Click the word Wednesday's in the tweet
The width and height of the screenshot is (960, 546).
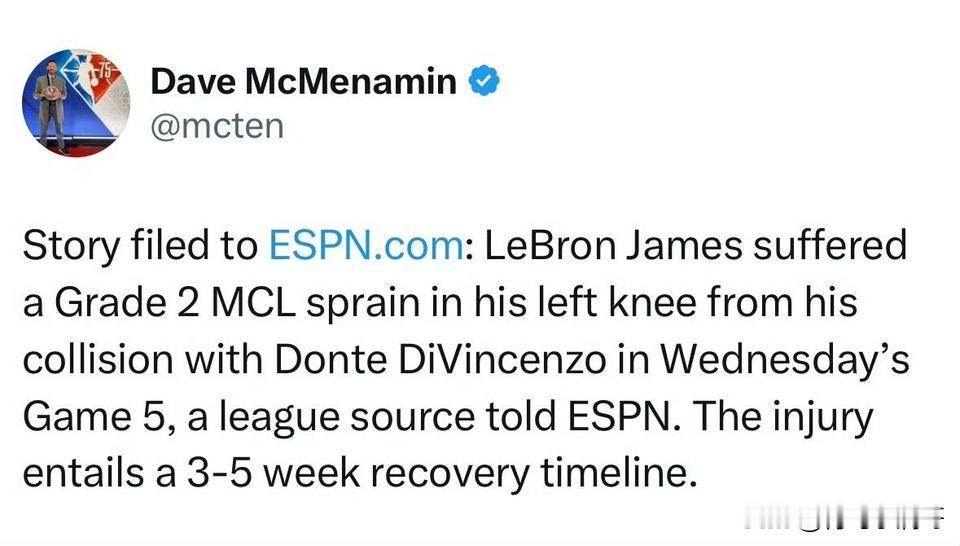point(786,359)
